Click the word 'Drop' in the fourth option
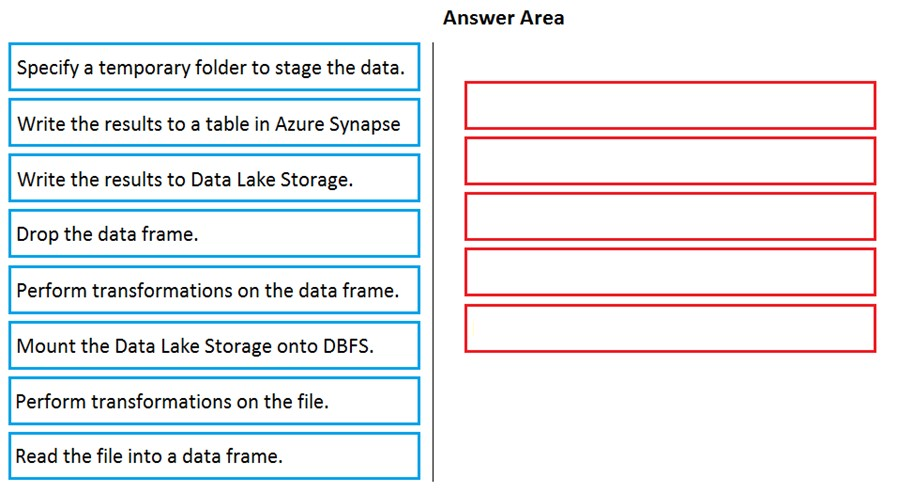The image size is (898, 494). tap(37, 235)
